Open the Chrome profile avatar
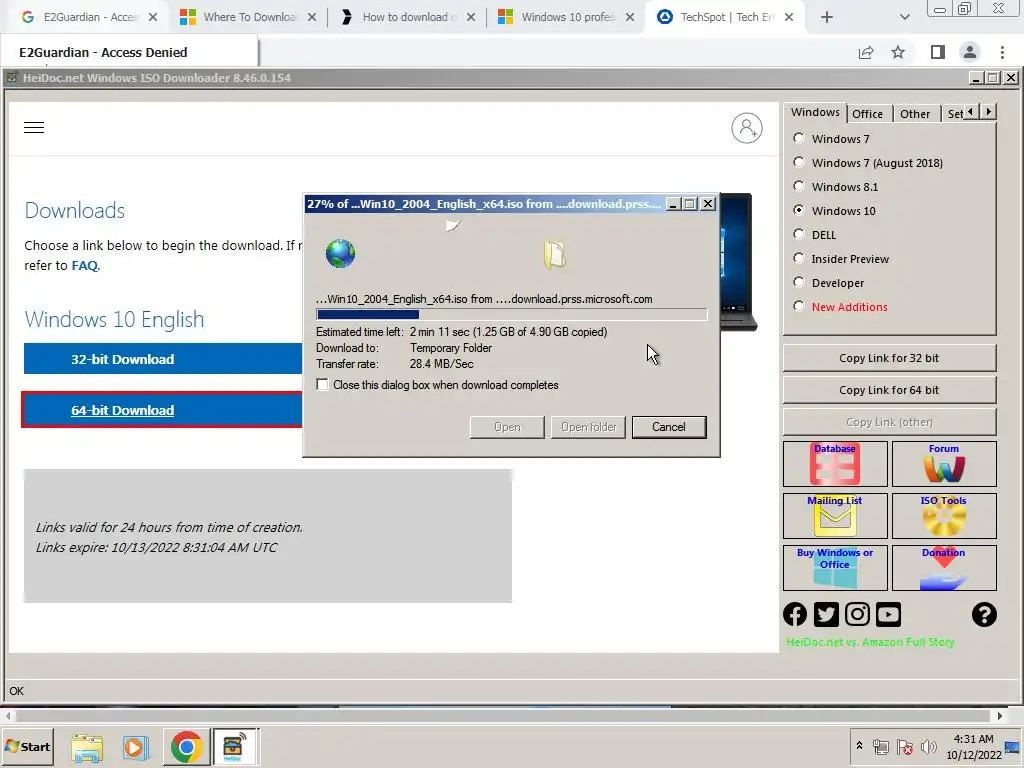1024x768 pixels. tap(970, 52)
